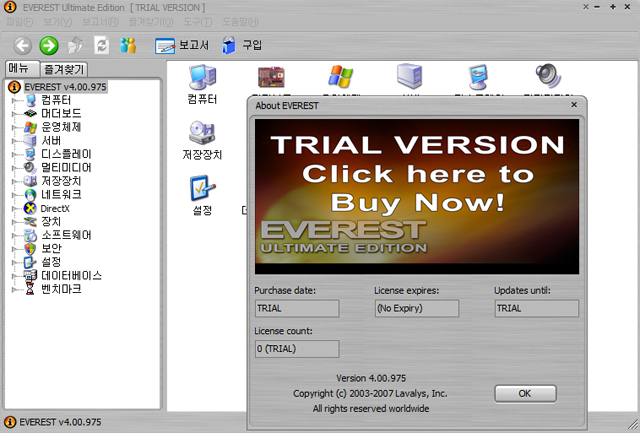
Task: Expand the 운영체제 tree node
Action: [15, 127]
